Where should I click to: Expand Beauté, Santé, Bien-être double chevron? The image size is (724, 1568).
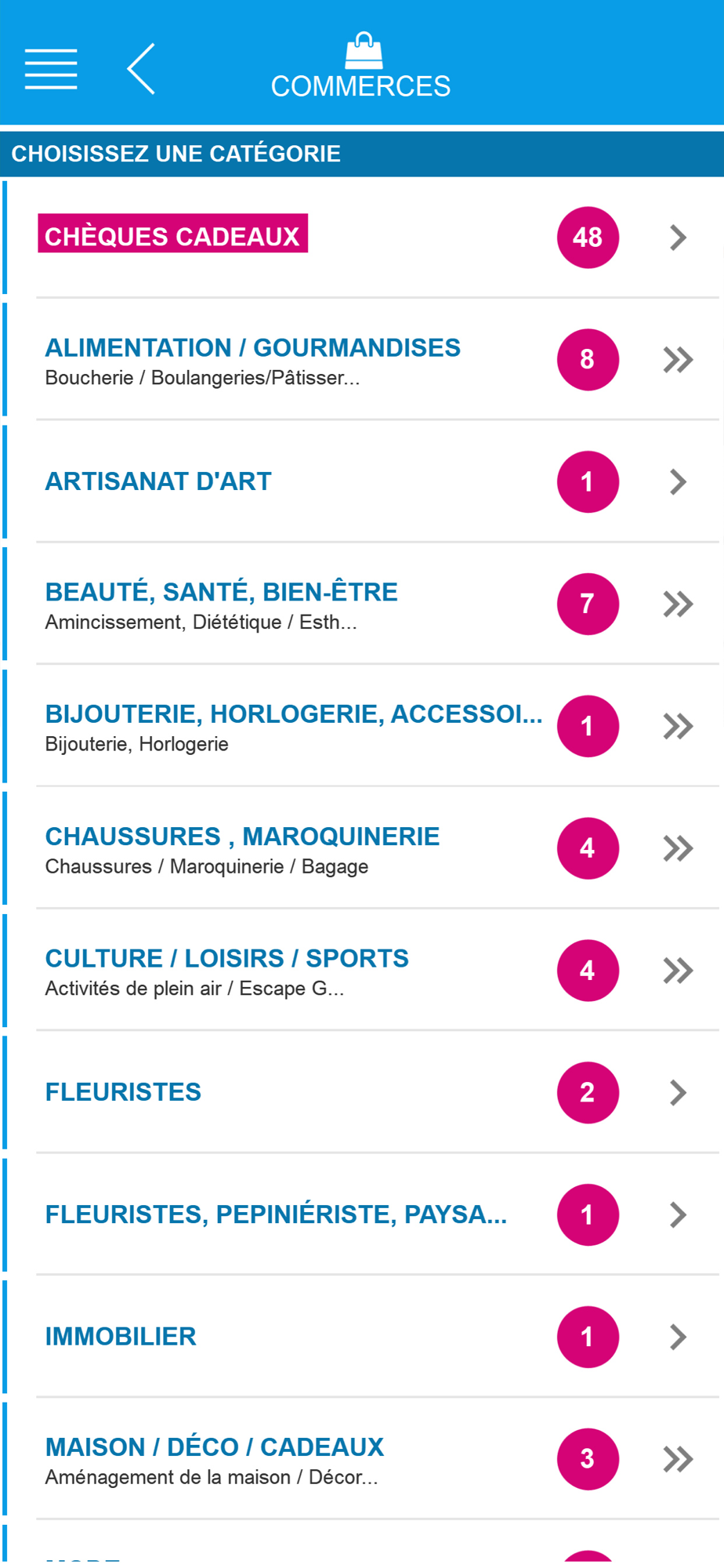click(678, 604)
